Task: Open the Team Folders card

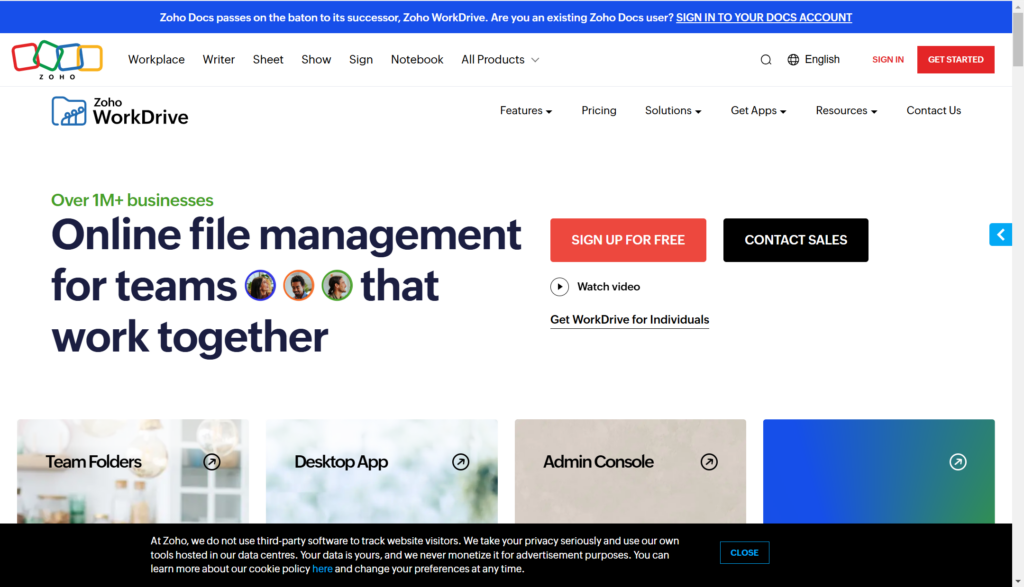Action: tap(133, 471)
